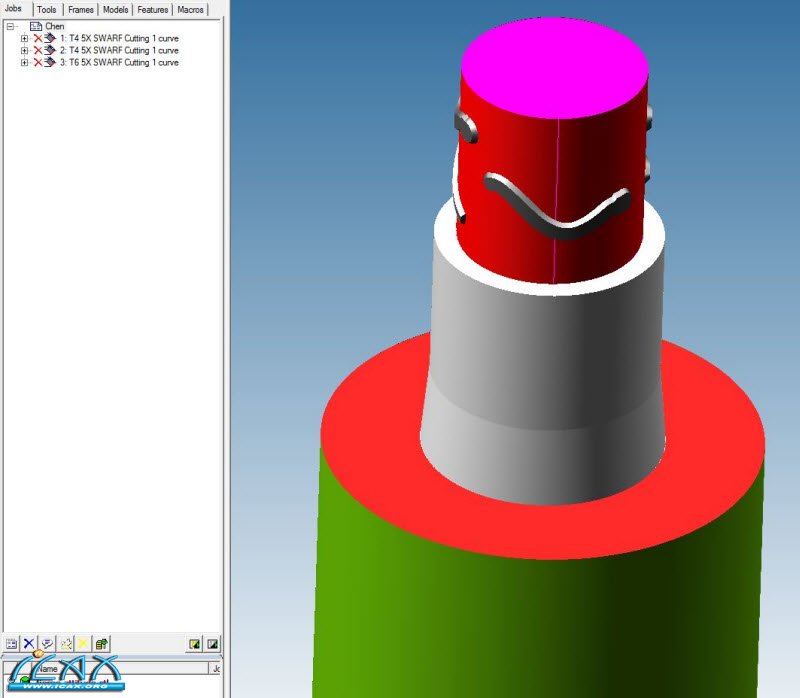Screen dimensions: 800x698
Task: Click the list view icon in bottom toolbar
Action: [x=11, y=644]
